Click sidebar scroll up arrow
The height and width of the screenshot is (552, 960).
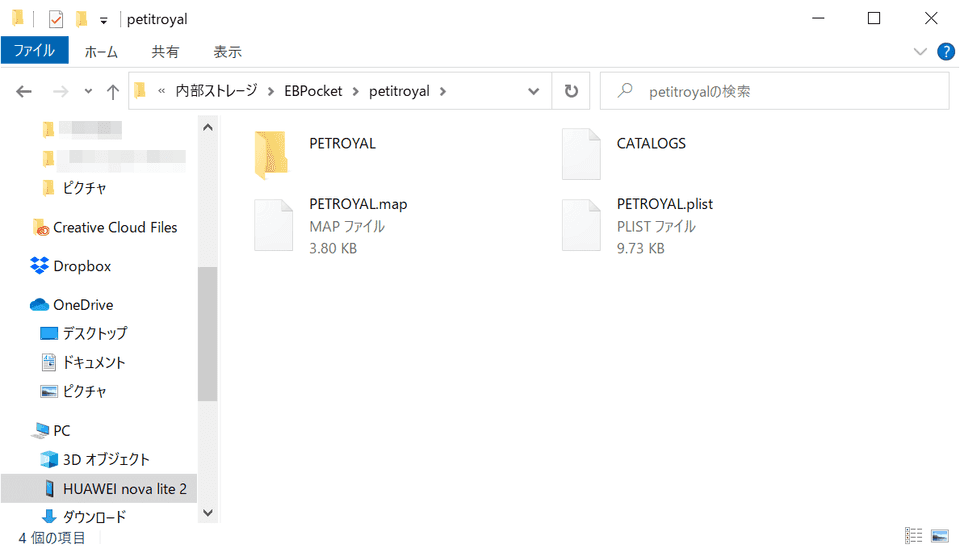(208, 127)
